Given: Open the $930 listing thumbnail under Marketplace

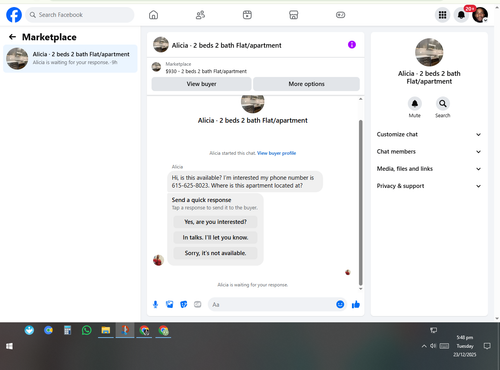Looking at the screenshot, I should (156, 67).
